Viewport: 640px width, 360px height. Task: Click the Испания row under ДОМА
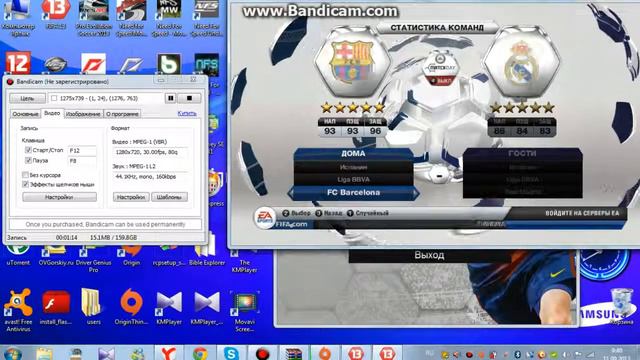pyautogui.click(x=353, y=167)
